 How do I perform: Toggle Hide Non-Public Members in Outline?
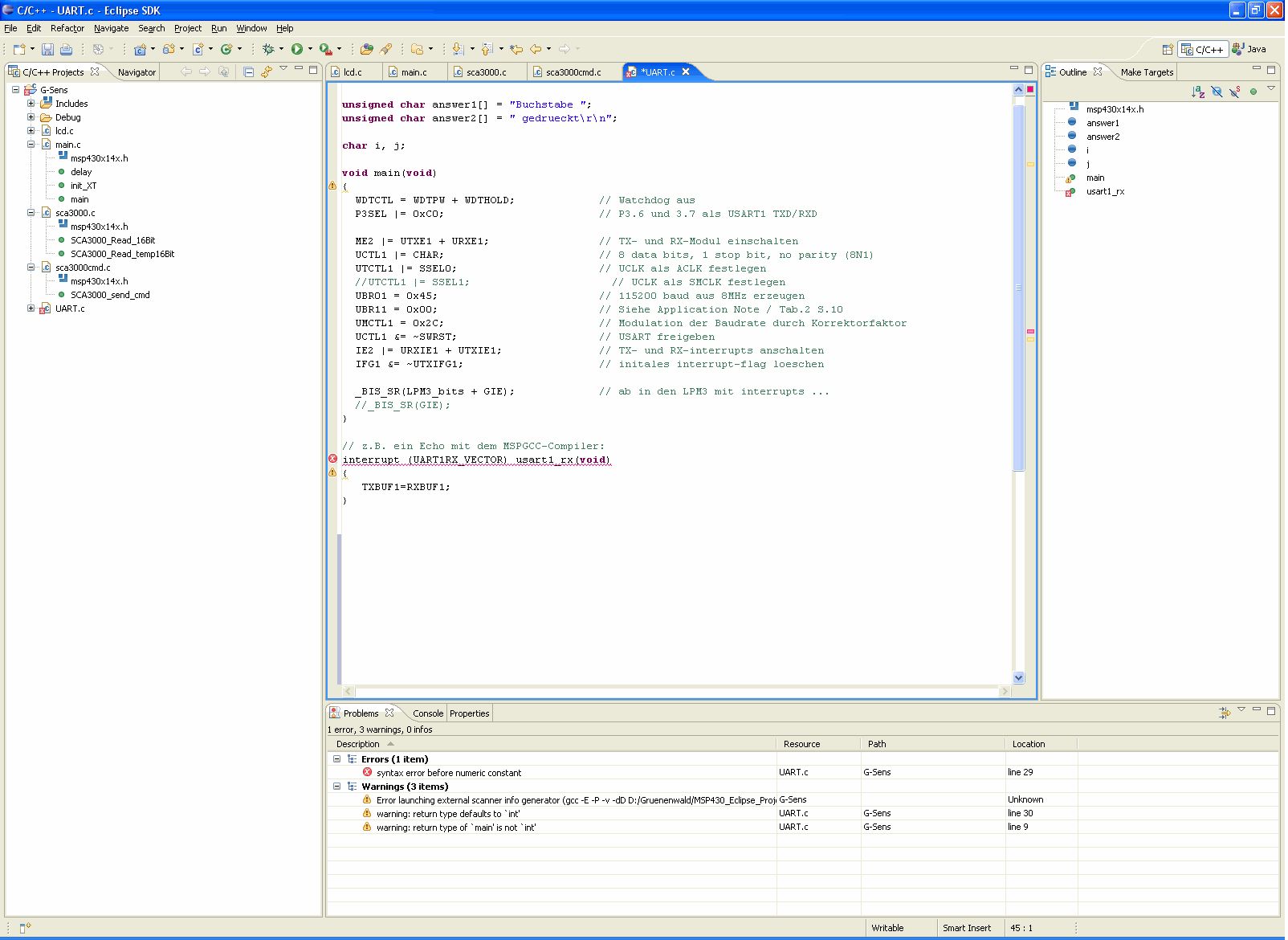click(x=1253, y=92)
